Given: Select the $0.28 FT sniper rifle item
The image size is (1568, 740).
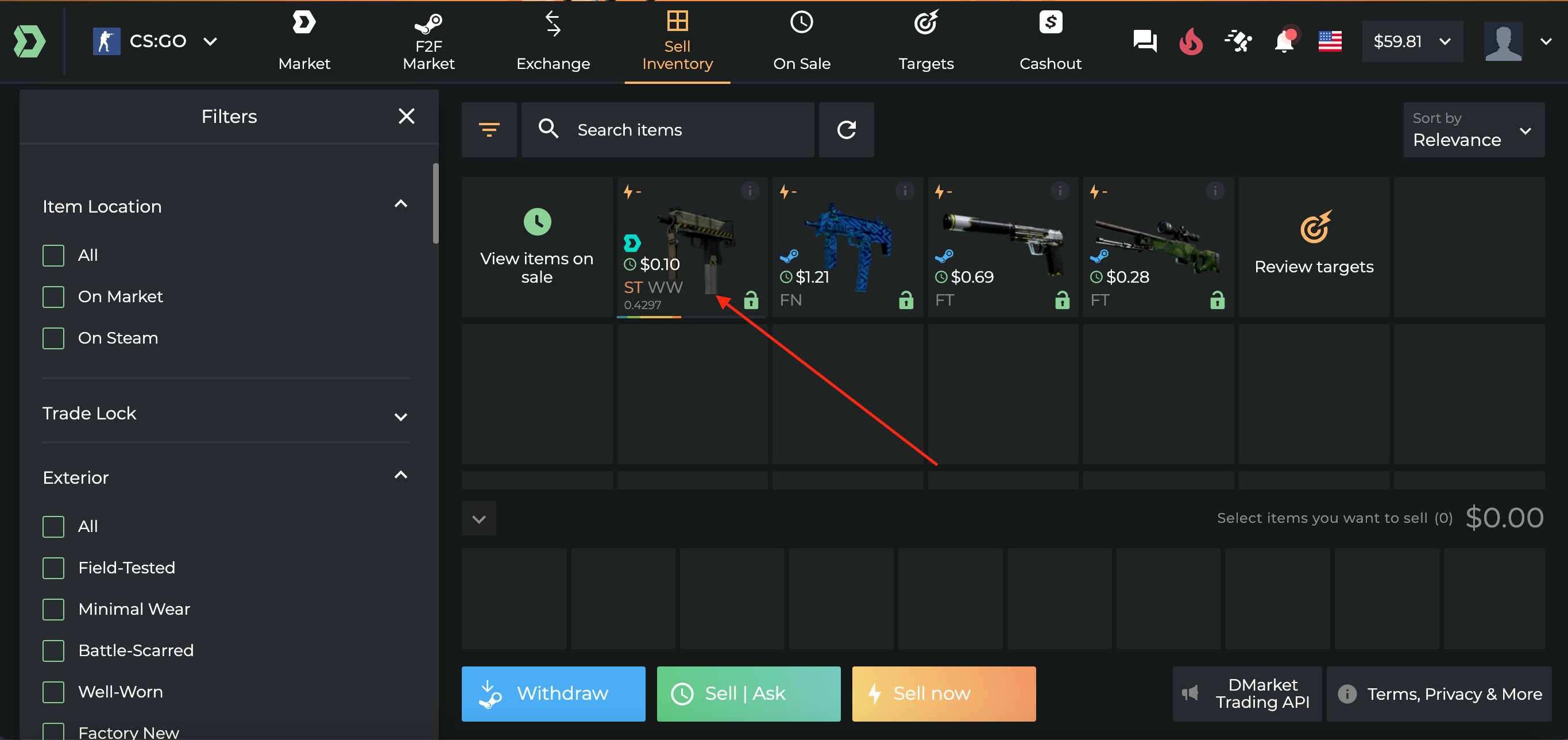Looking at the screenshot, I should point(1158,246).
